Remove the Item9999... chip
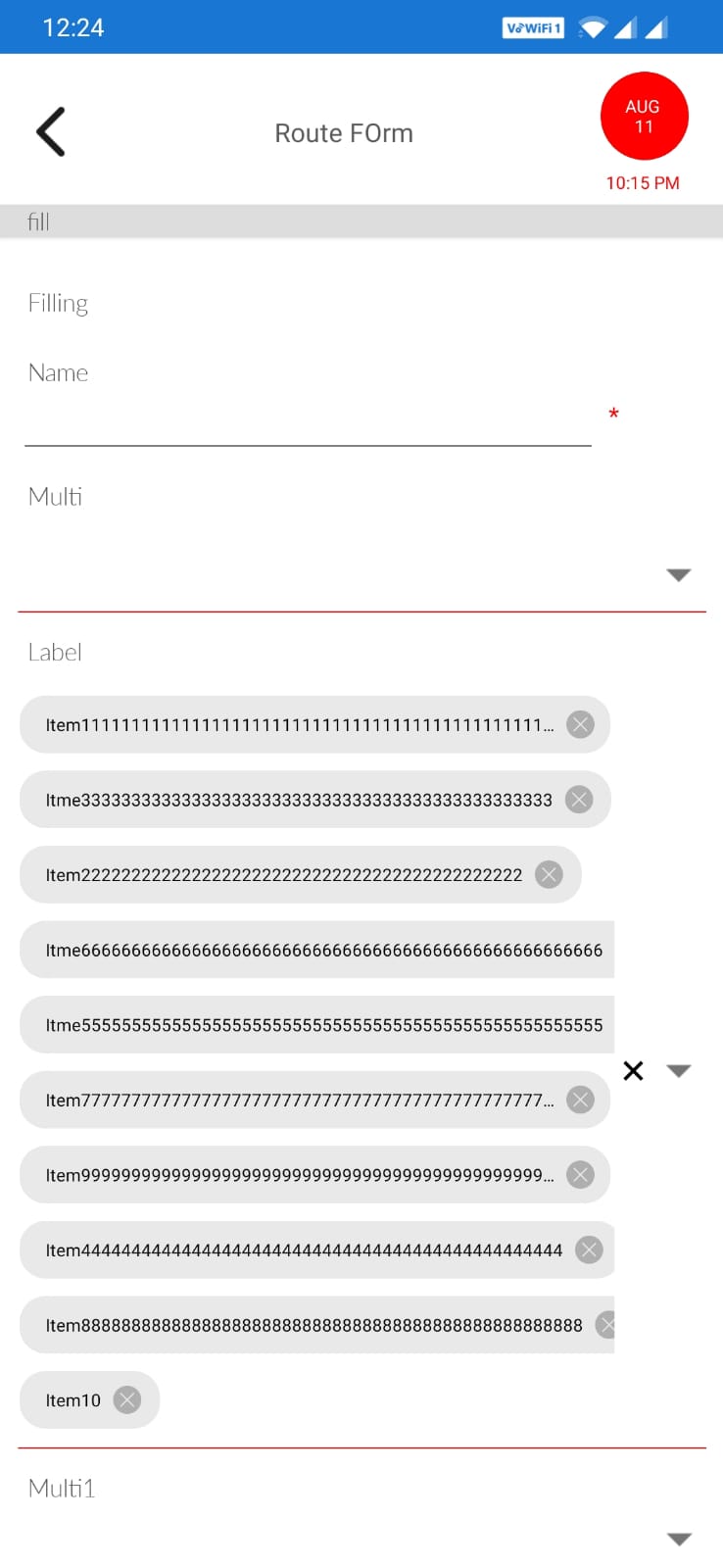Screen dimensions: 723x1568 pyautogui.click(x=580, y=1174)
